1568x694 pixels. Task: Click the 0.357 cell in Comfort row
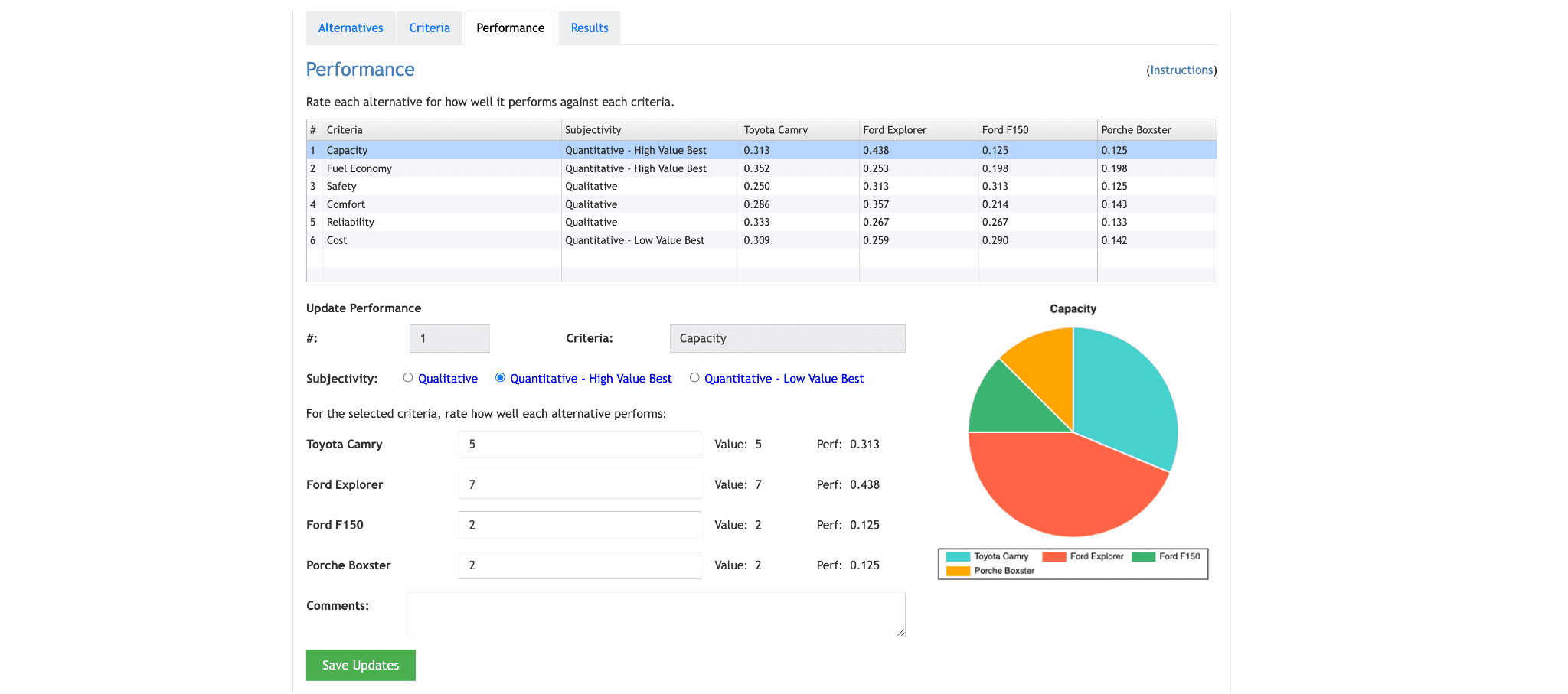pos(919,204)
